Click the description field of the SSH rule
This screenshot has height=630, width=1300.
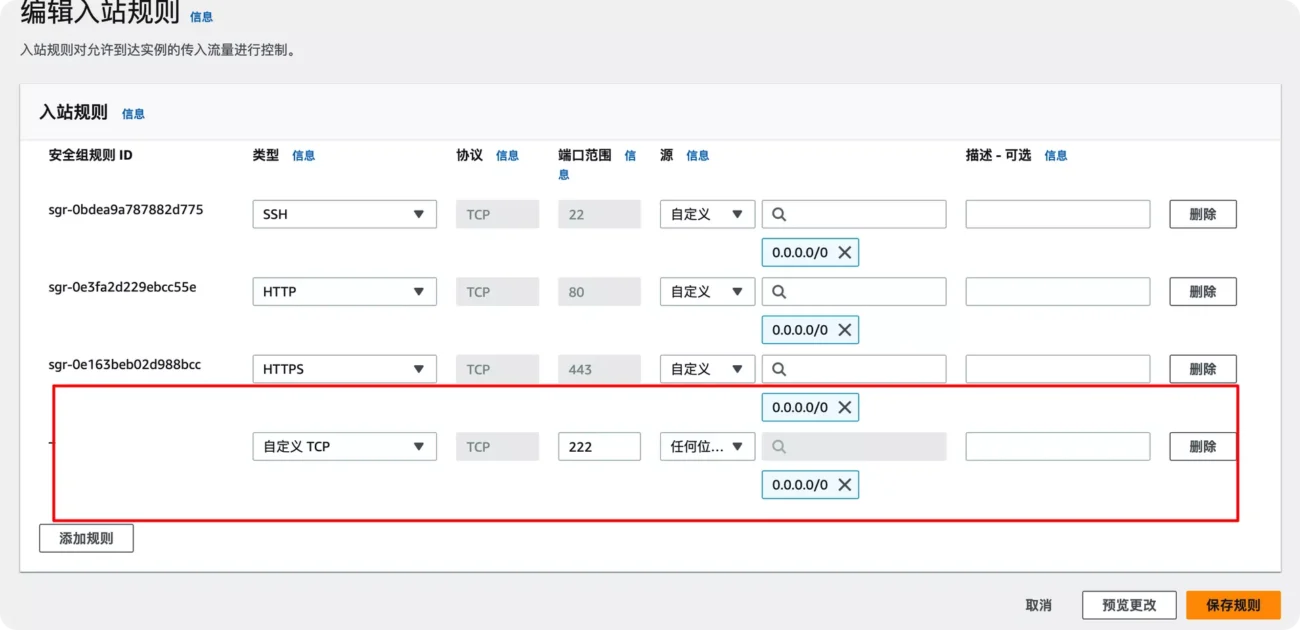tap(1056, 213)
